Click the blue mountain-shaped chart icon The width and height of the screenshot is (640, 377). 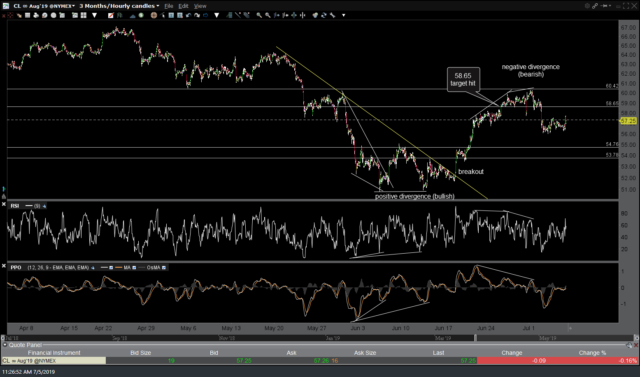pyautogui.click(x=133, y=15)
